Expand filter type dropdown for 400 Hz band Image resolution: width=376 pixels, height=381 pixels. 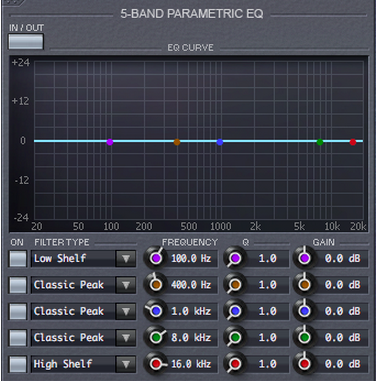click(x=126, y=285)
